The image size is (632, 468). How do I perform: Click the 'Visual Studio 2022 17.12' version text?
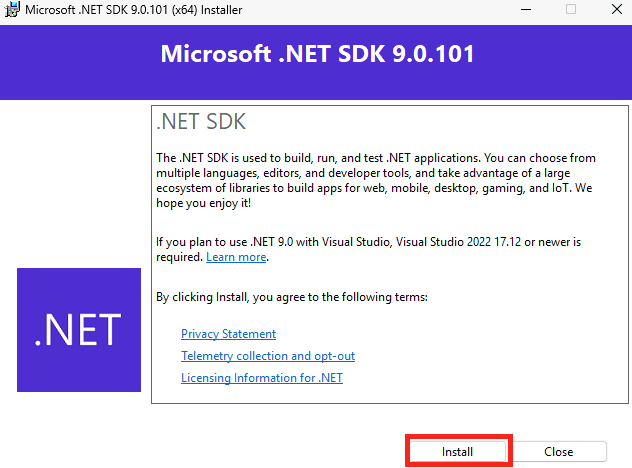point(459,242)
